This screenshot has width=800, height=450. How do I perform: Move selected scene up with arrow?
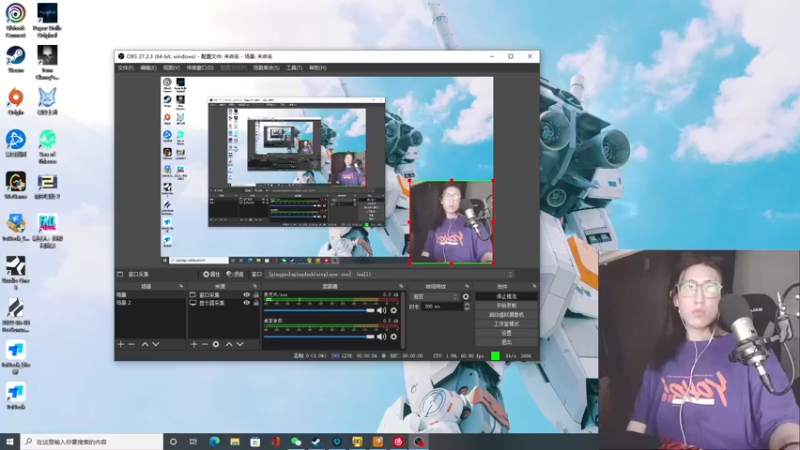[x=144, y=344]
